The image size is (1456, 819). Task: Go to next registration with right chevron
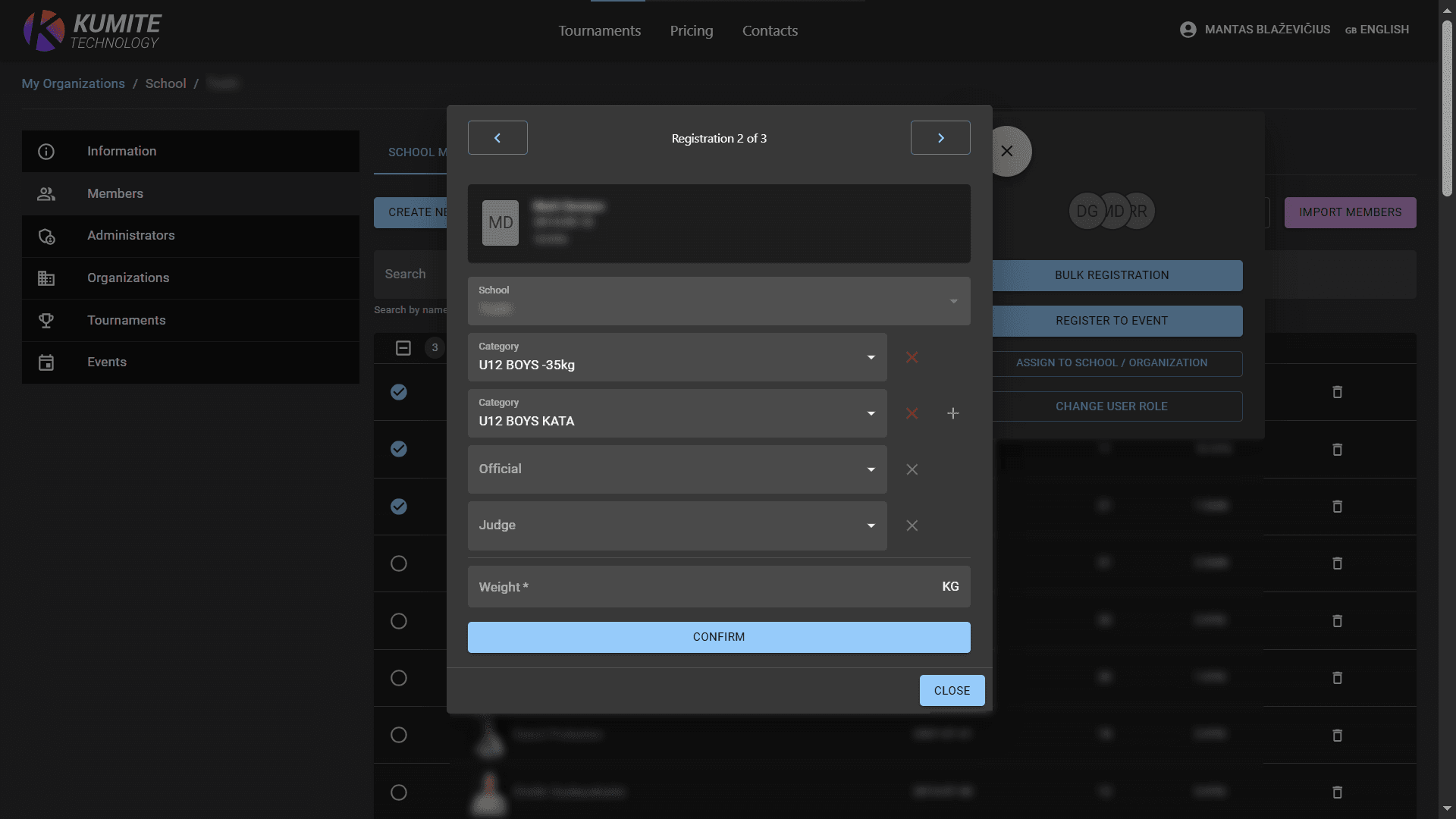point(940,138)
